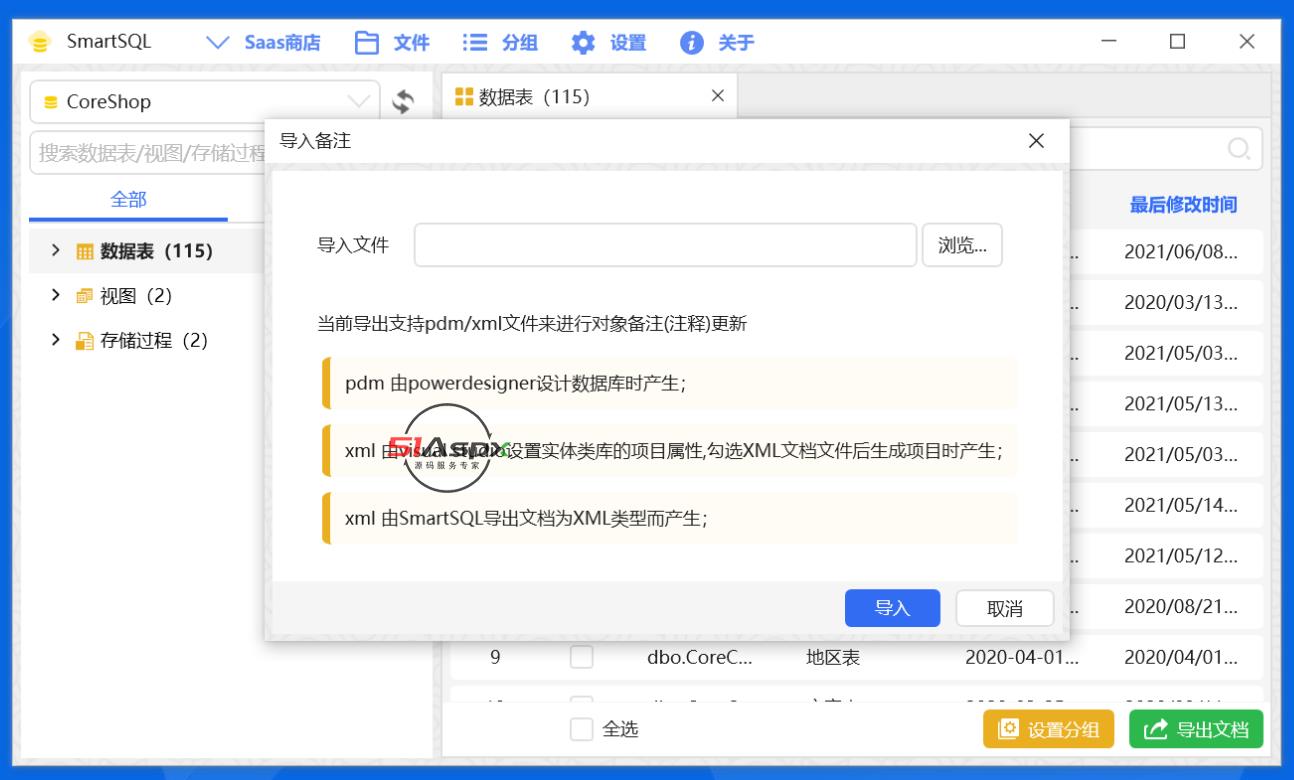Viewport: 1294px width, 780px height.
Task: Click the gear icon beside 设置
Action: coord(583,43)
